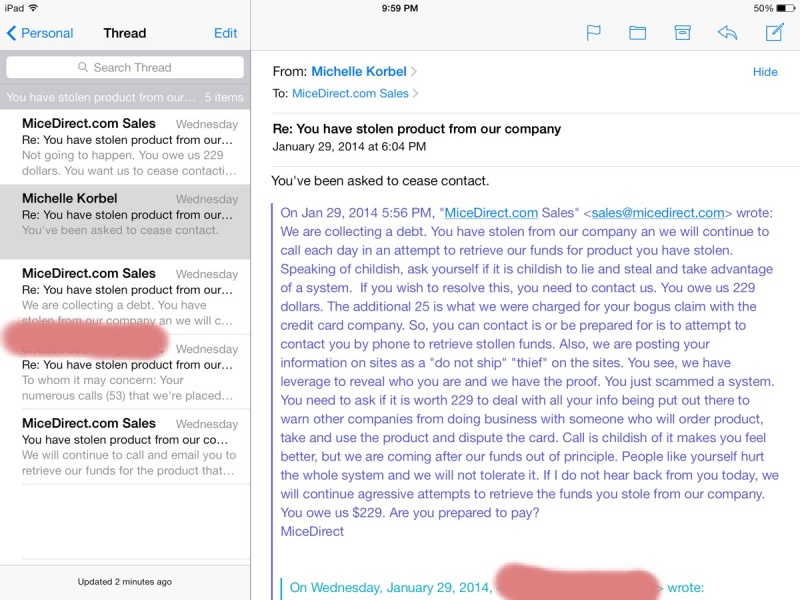Tap the 9:59 PM clock
The image size is (800, 600).
click(399, 8)
